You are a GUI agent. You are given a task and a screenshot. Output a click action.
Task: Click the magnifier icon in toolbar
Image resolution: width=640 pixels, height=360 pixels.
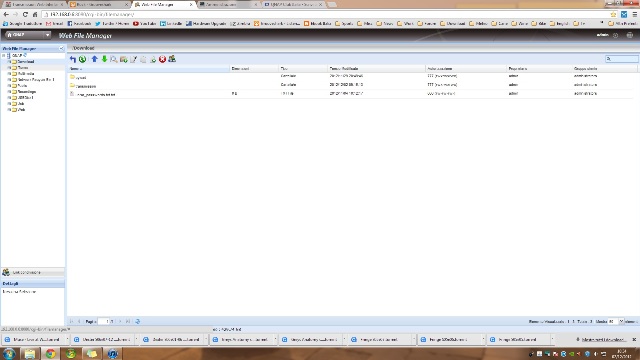(x=114, y=59)
